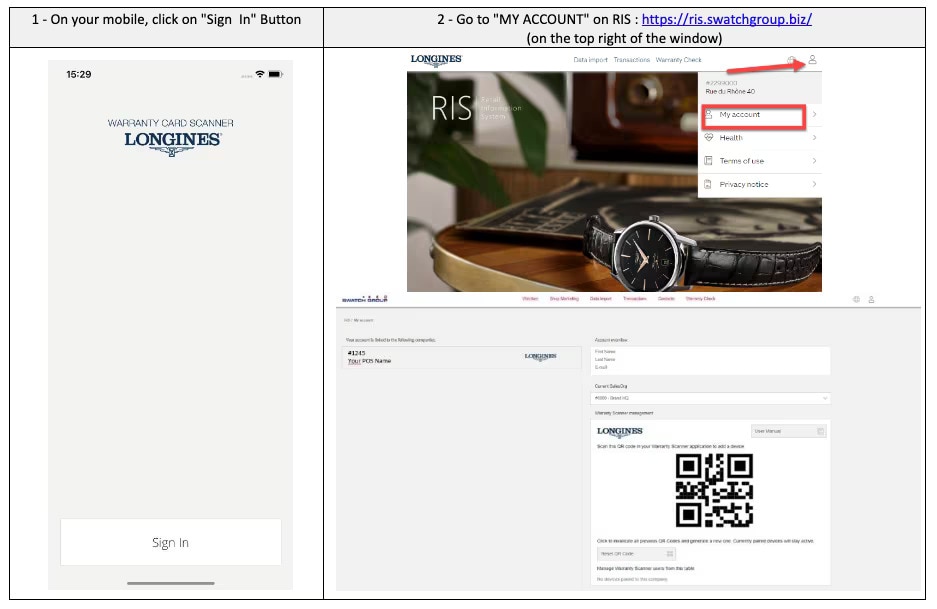Click the 'No devices paired to this company' text
The width and height of the screenshot is (937, 609).
(632, 579)
